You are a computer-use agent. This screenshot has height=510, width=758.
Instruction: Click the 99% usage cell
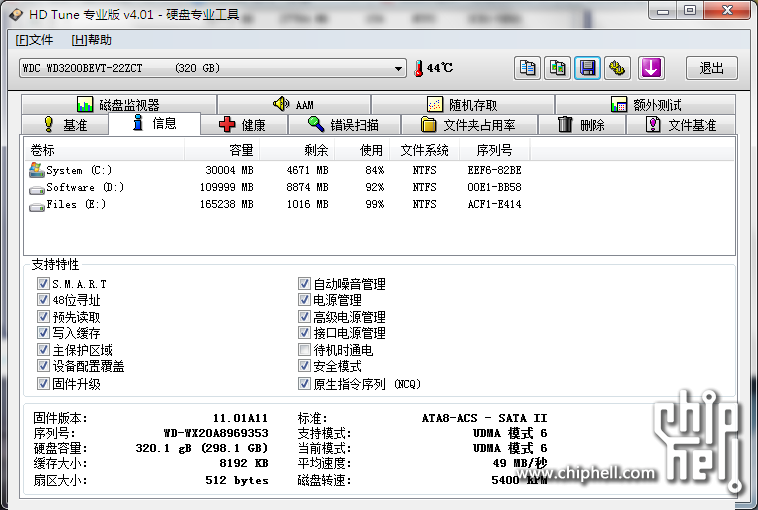click(x=375, y=204)
